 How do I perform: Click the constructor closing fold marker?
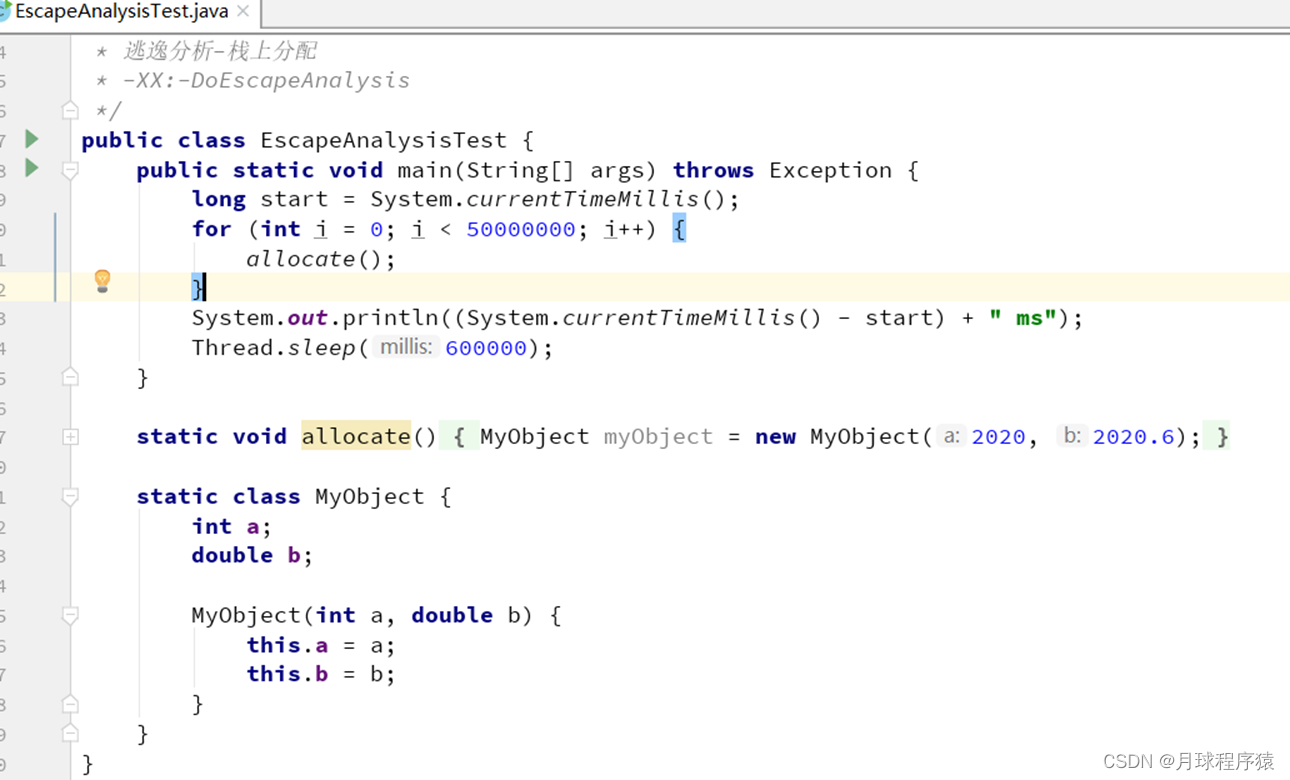coord(70,703)
